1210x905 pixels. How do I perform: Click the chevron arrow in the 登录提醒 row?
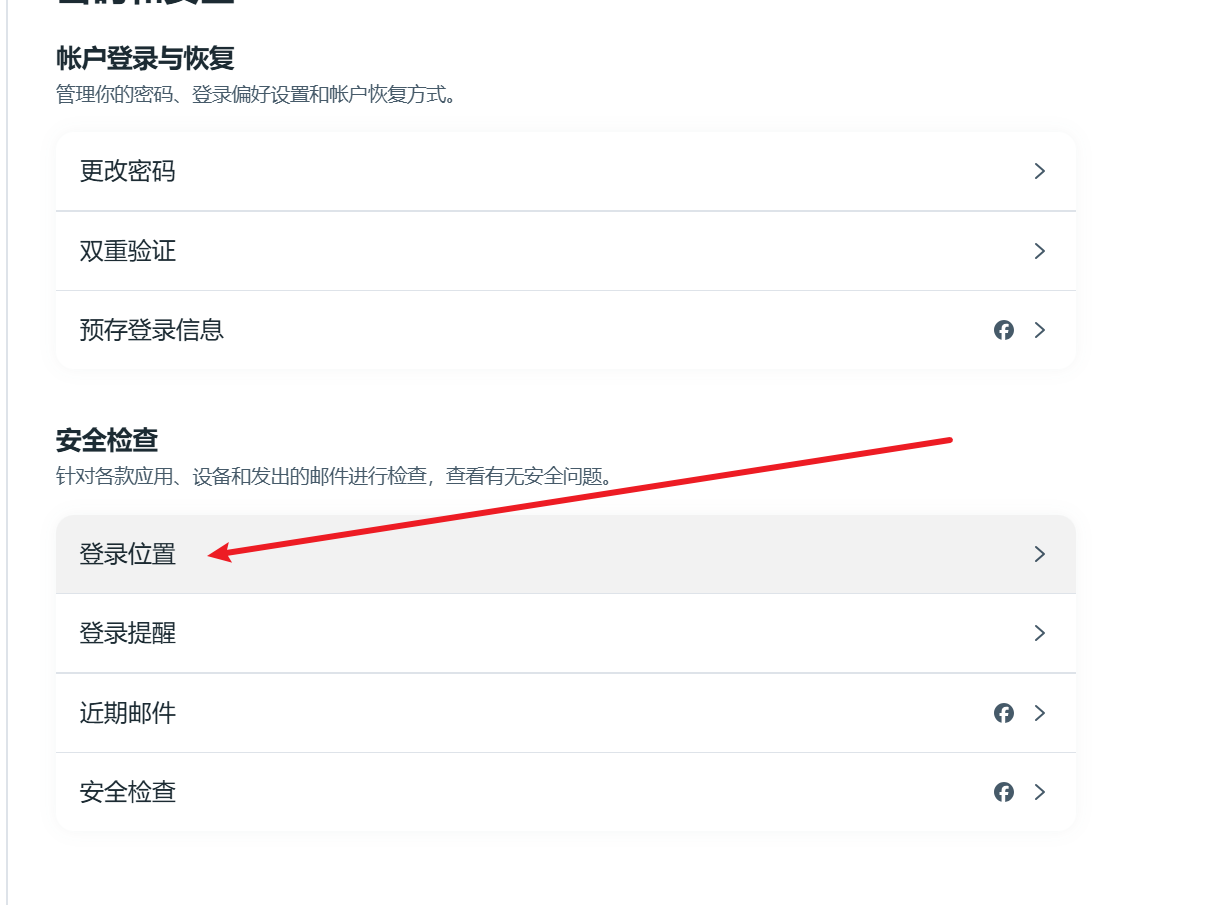[x=1040, y=633]
